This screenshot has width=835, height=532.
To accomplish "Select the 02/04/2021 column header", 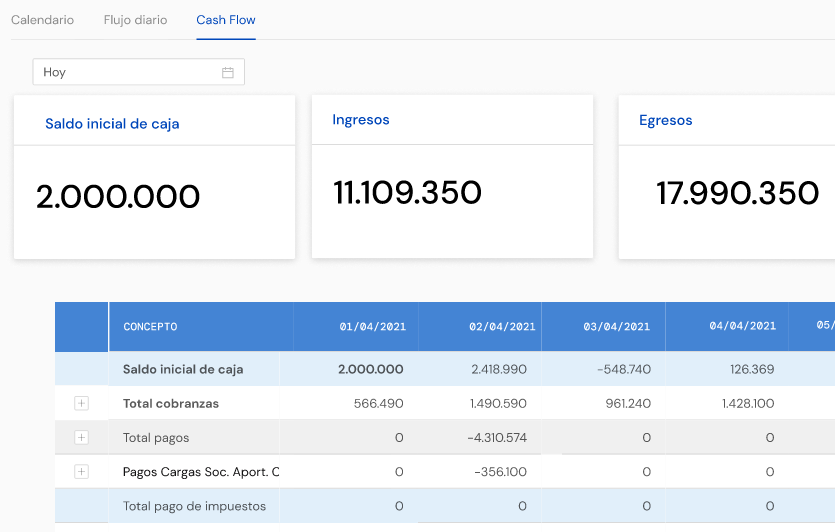I will 502,327.
